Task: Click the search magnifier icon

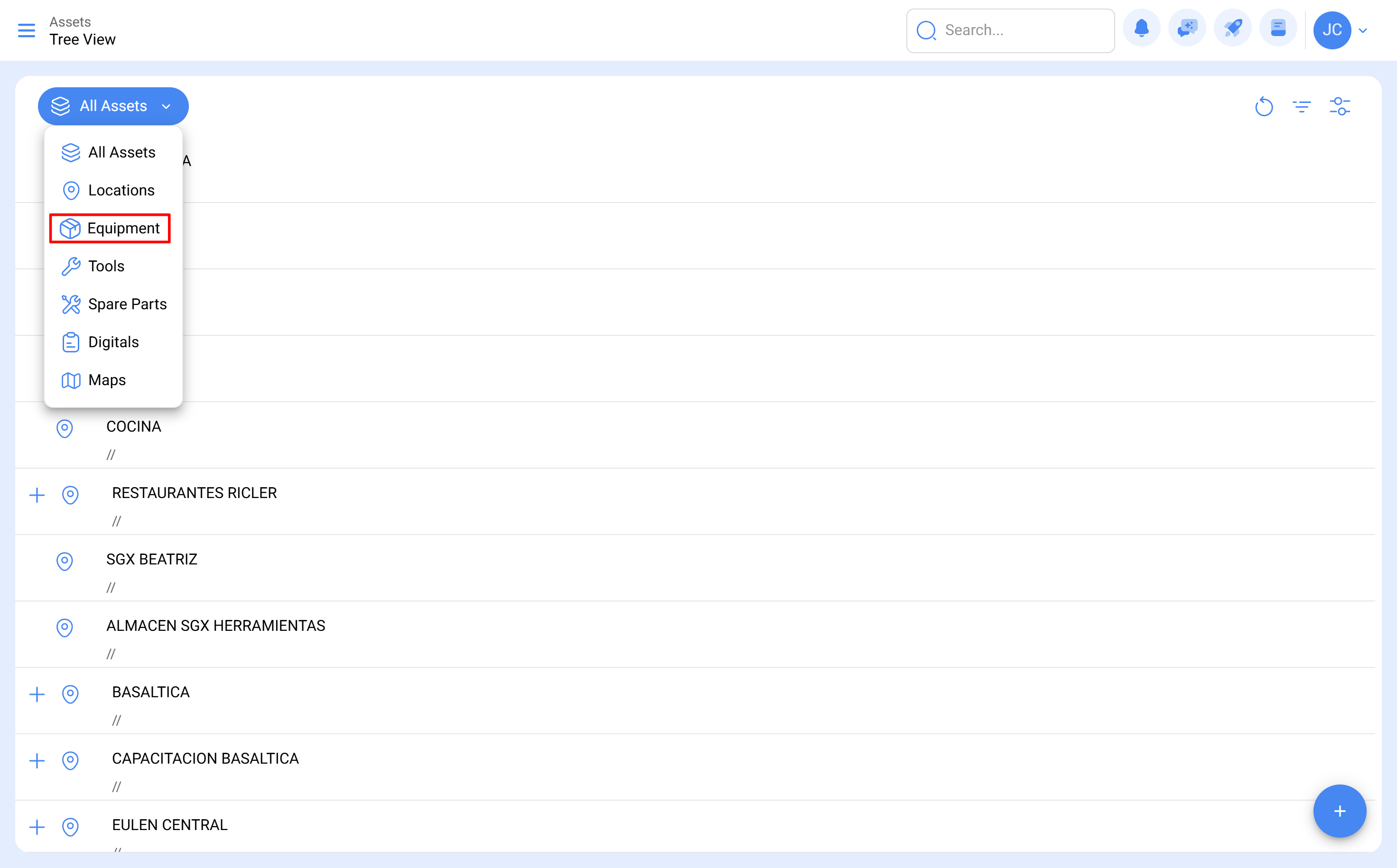Action: (926, 30)
